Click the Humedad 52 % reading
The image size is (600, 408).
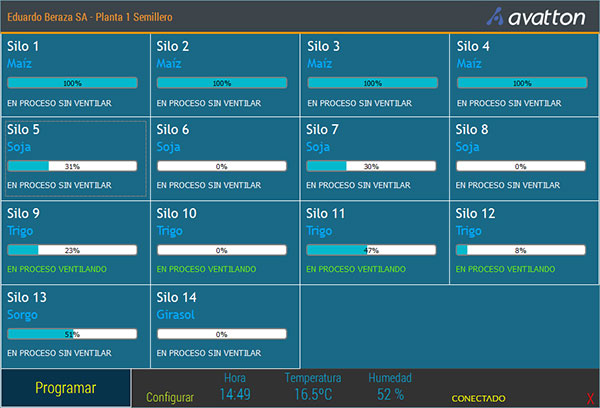(390, 395)
